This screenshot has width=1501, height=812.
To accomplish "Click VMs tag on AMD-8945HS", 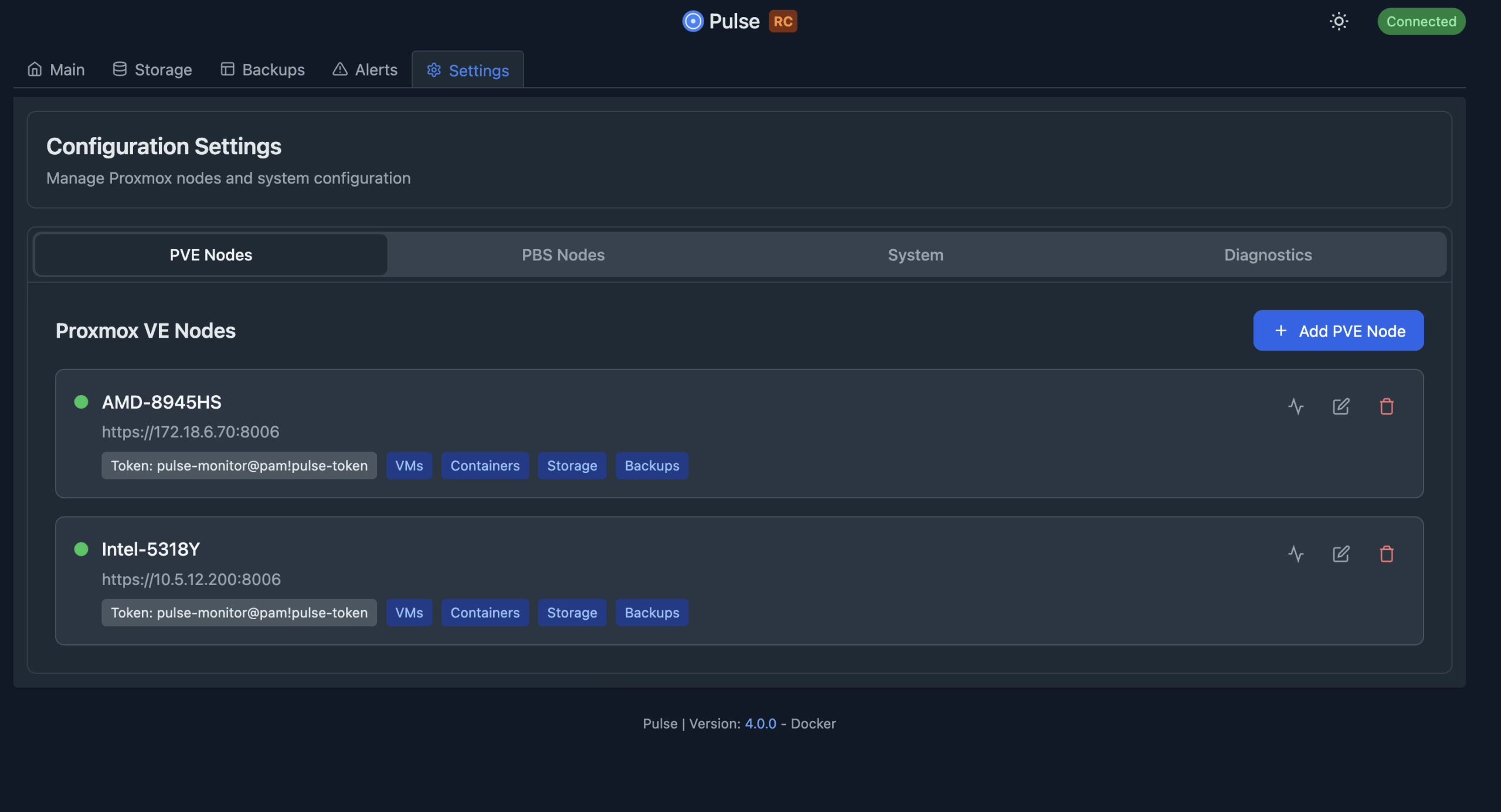I will [409, 466].
